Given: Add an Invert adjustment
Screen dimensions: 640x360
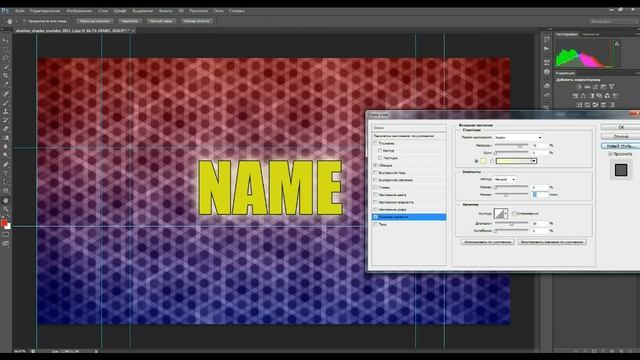Looking at the screenshot, I should (x=579, y=105).
